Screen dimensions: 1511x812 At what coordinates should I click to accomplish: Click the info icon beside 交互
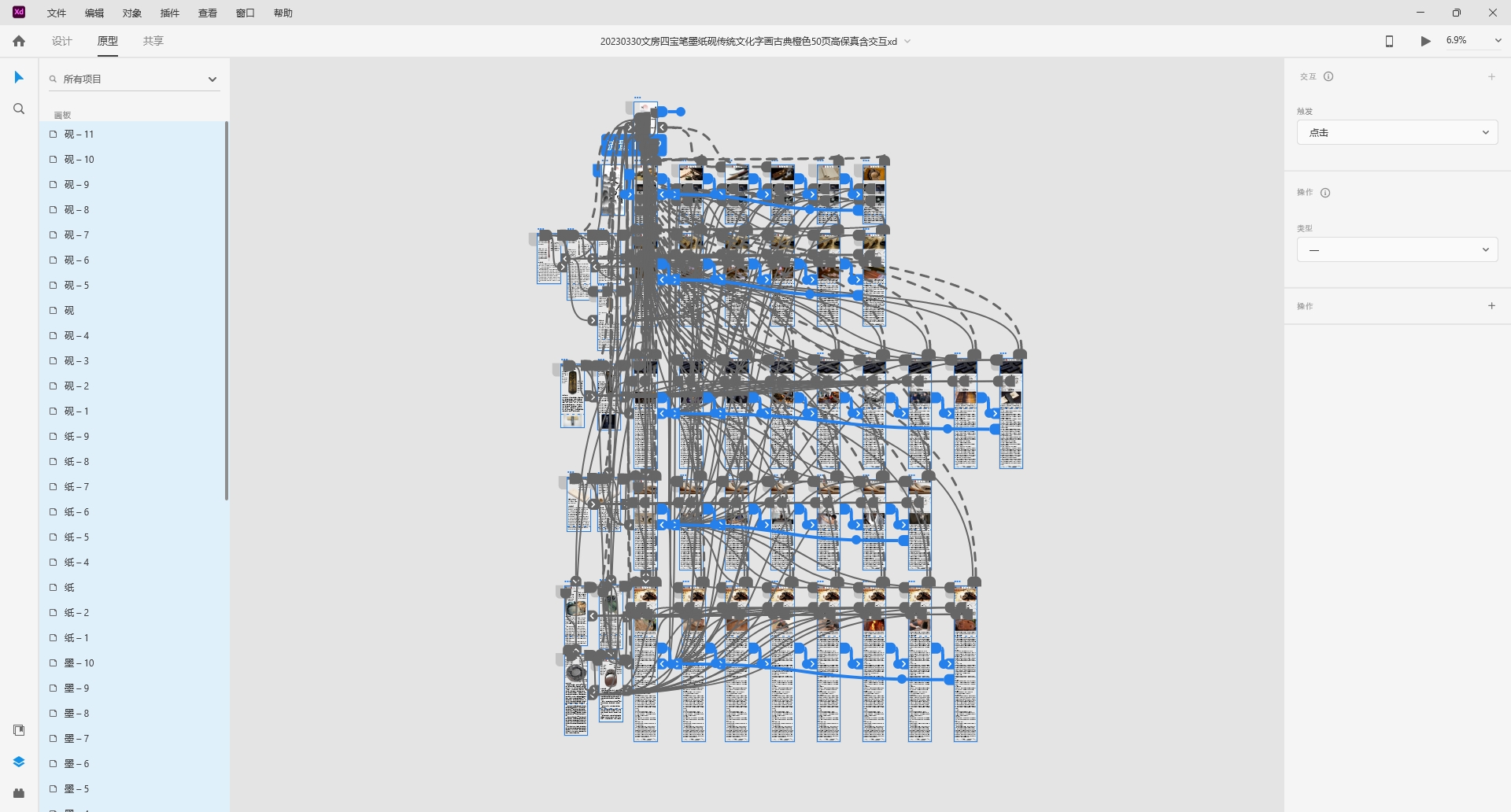point(1328,76)
